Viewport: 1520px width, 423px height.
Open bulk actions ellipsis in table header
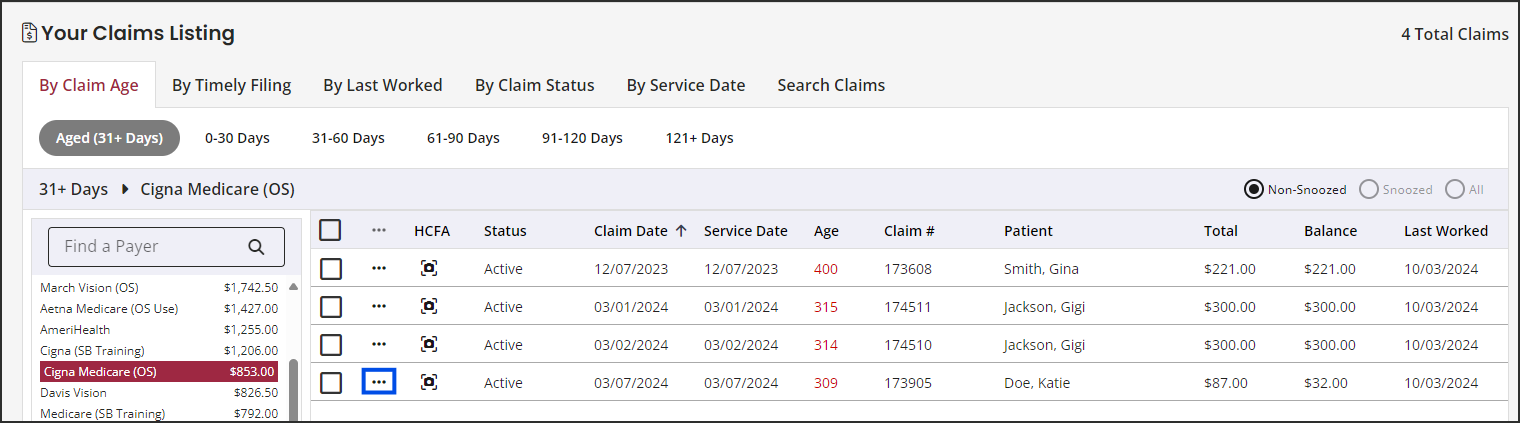[x=379, y=230]
